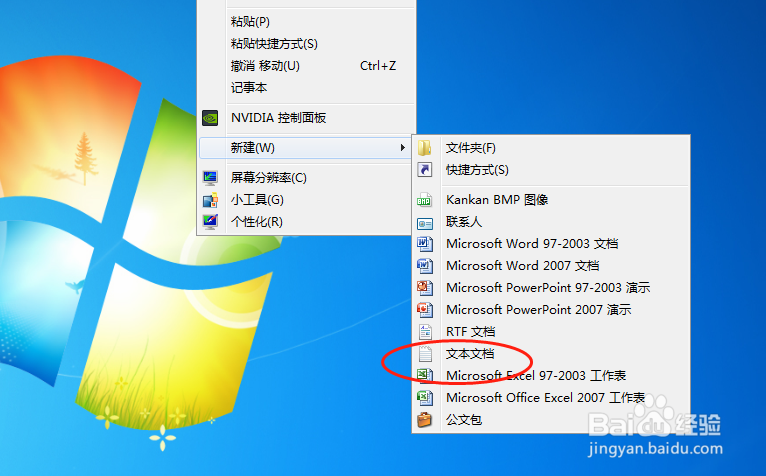Click the folder icon beside 文件夹(F)
Viewport: 766px width, 476px height.
[x=425, y=148]
